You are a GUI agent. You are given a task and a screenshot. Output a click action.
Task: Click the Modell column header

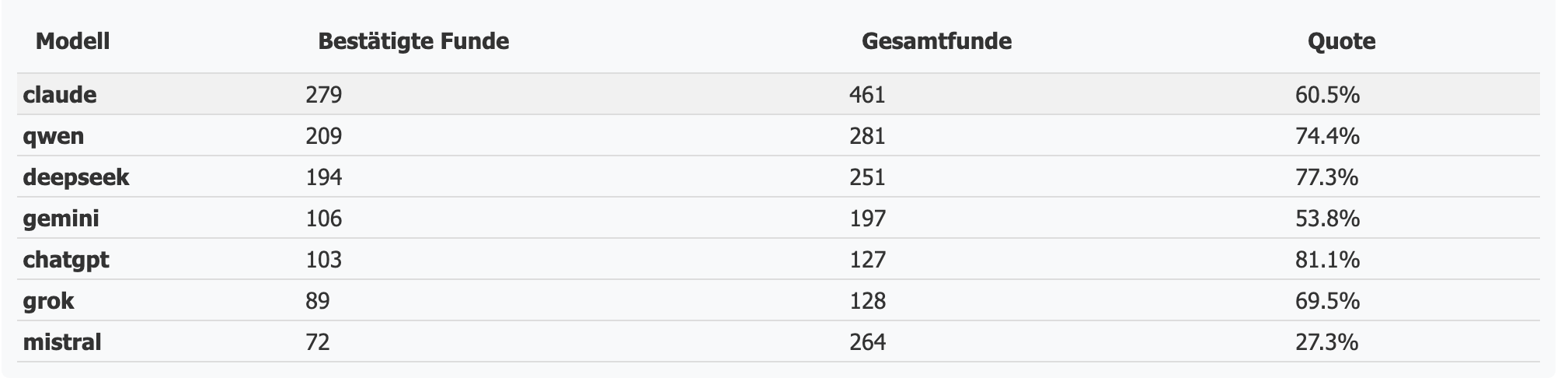pos(72,41)
